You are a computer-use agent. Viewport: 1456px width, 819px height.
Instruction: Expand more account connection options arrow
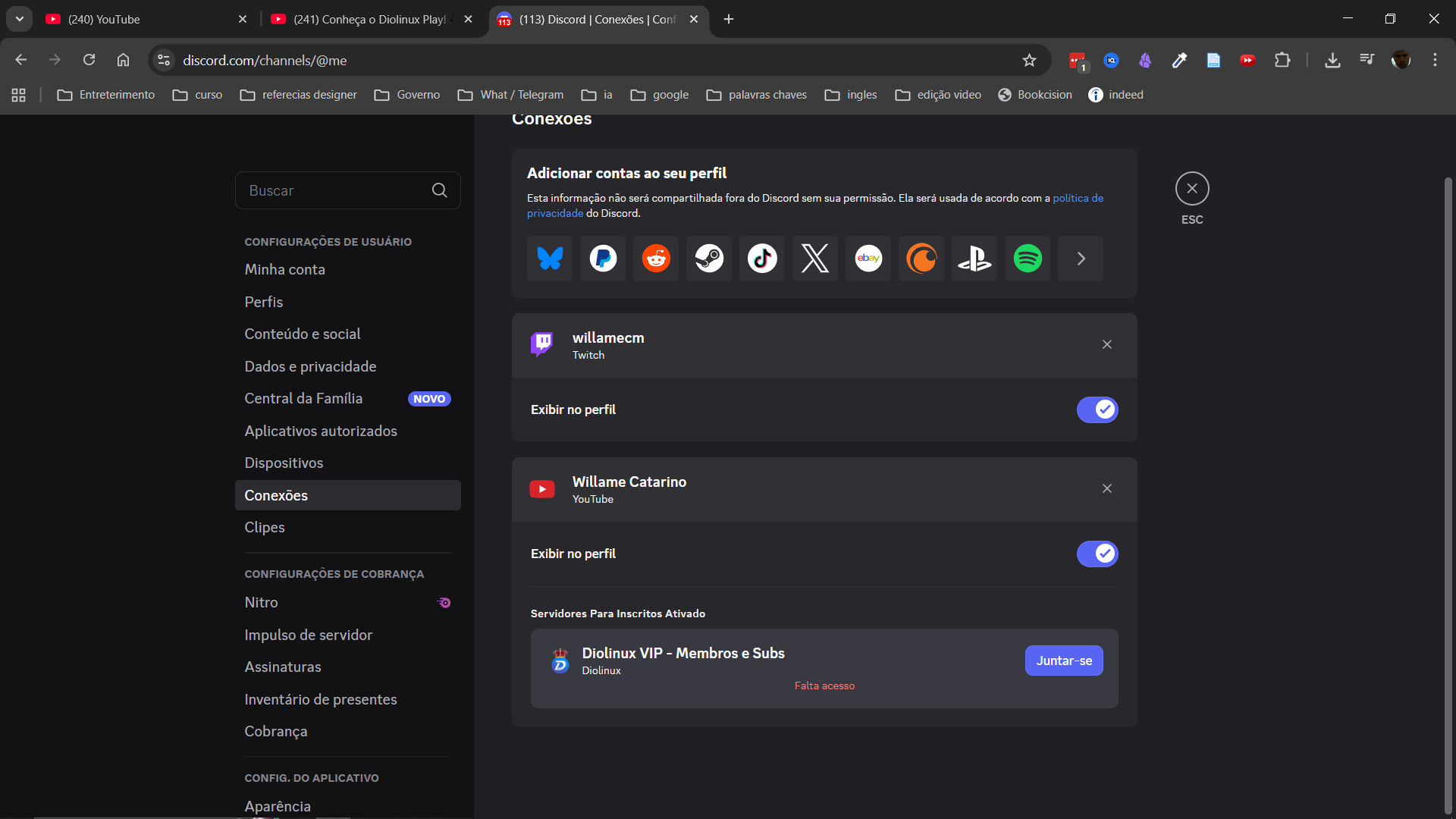pyautogui.click(x=1081, y=259)
